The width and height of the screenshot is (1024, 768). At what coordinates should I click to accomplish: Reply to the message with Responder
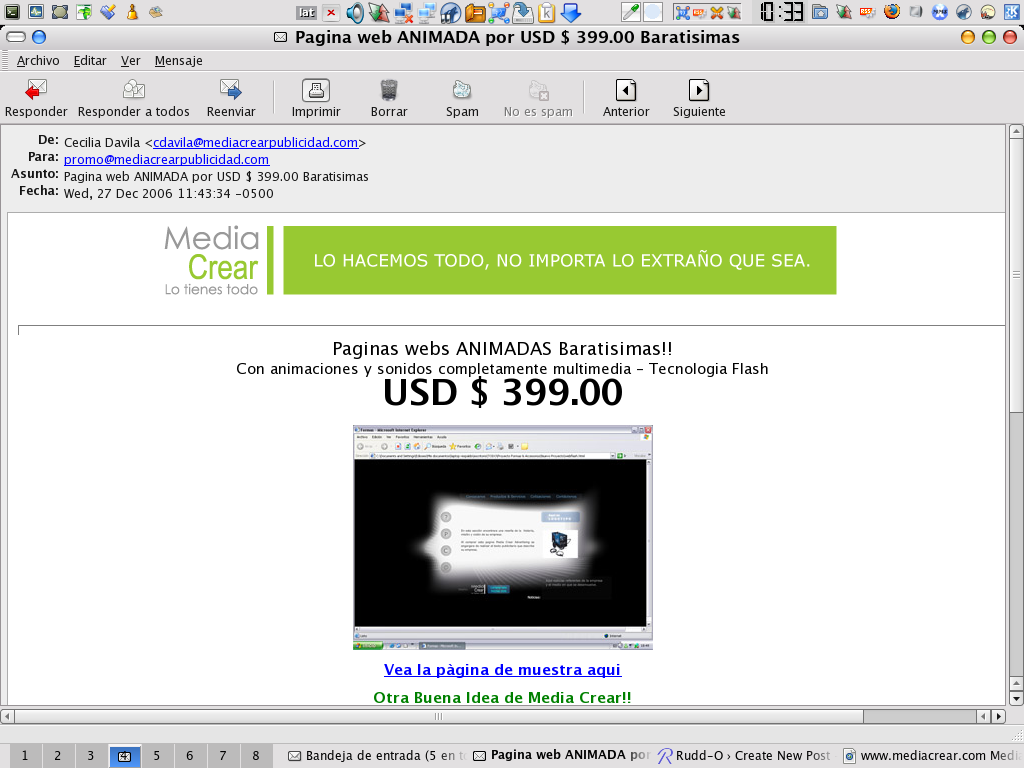[x=36, y=95]
